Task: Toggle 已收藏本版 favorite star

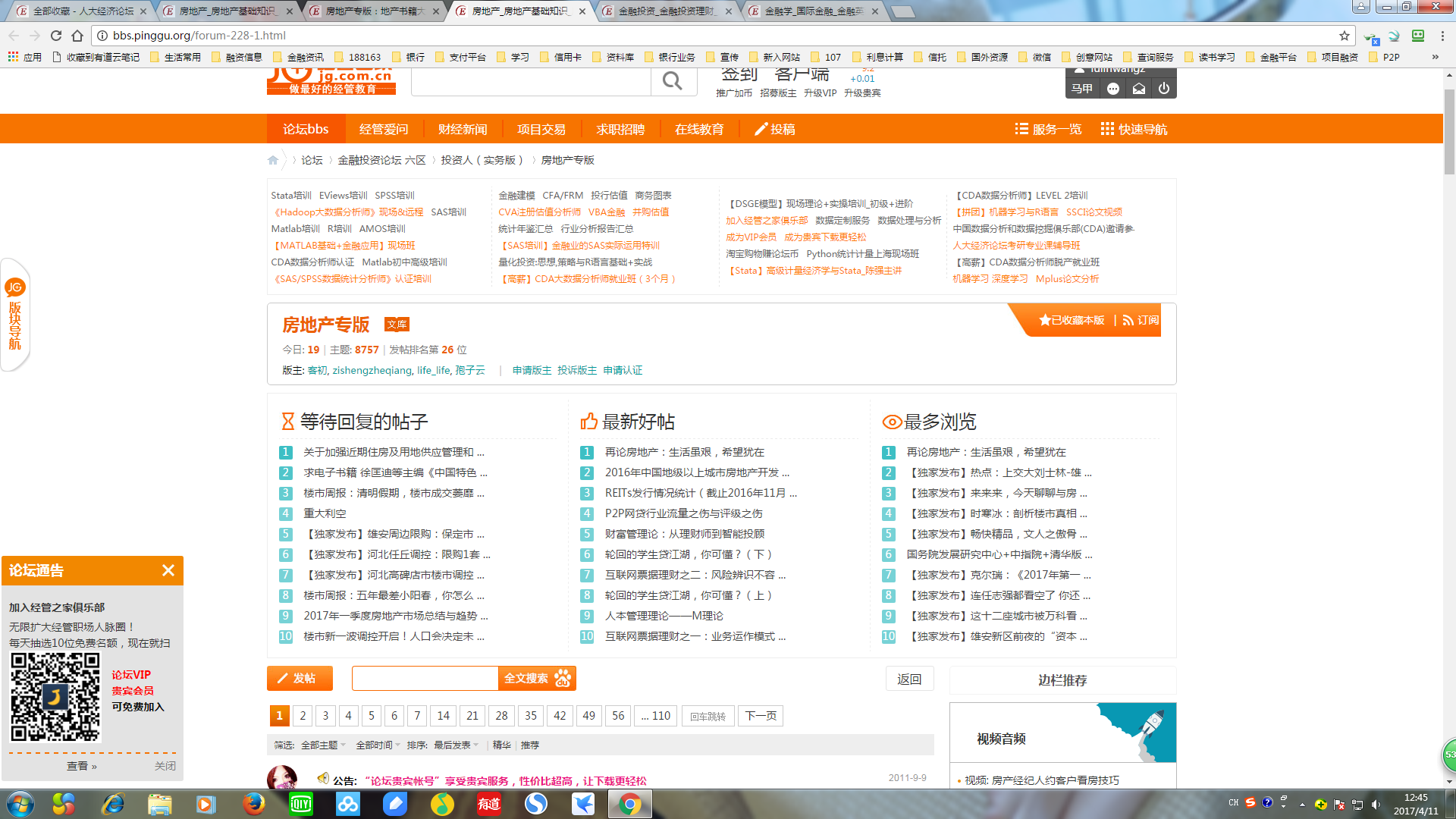Action: pos(1045,320)
